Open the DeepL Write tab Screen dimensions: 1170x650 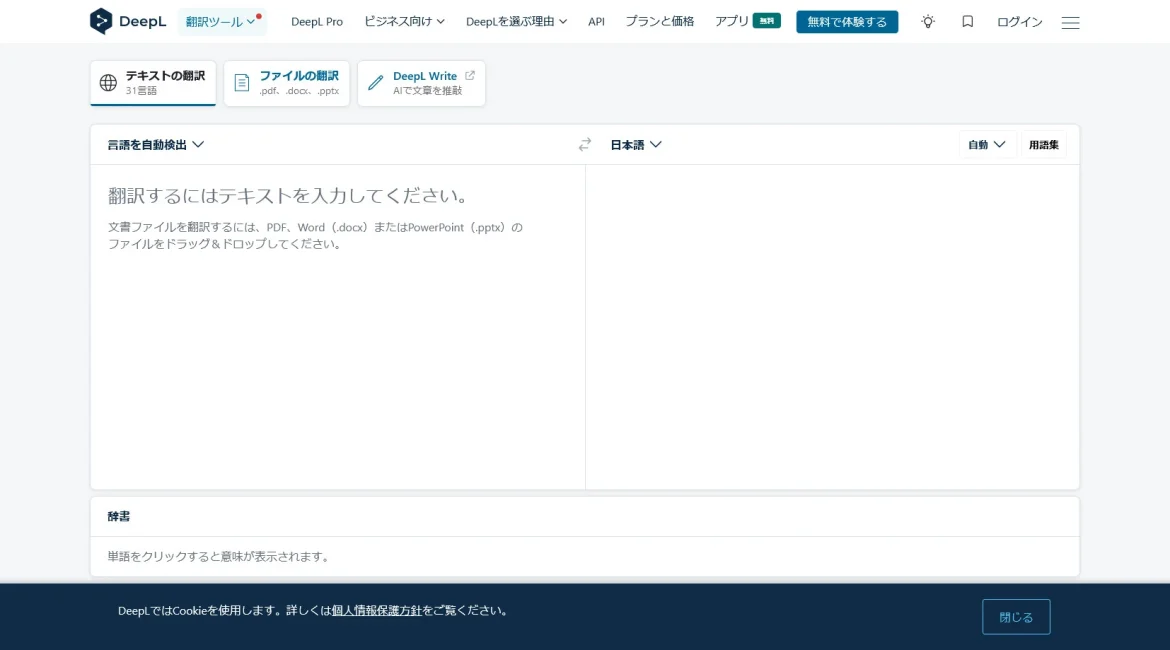tap(422, 83)
